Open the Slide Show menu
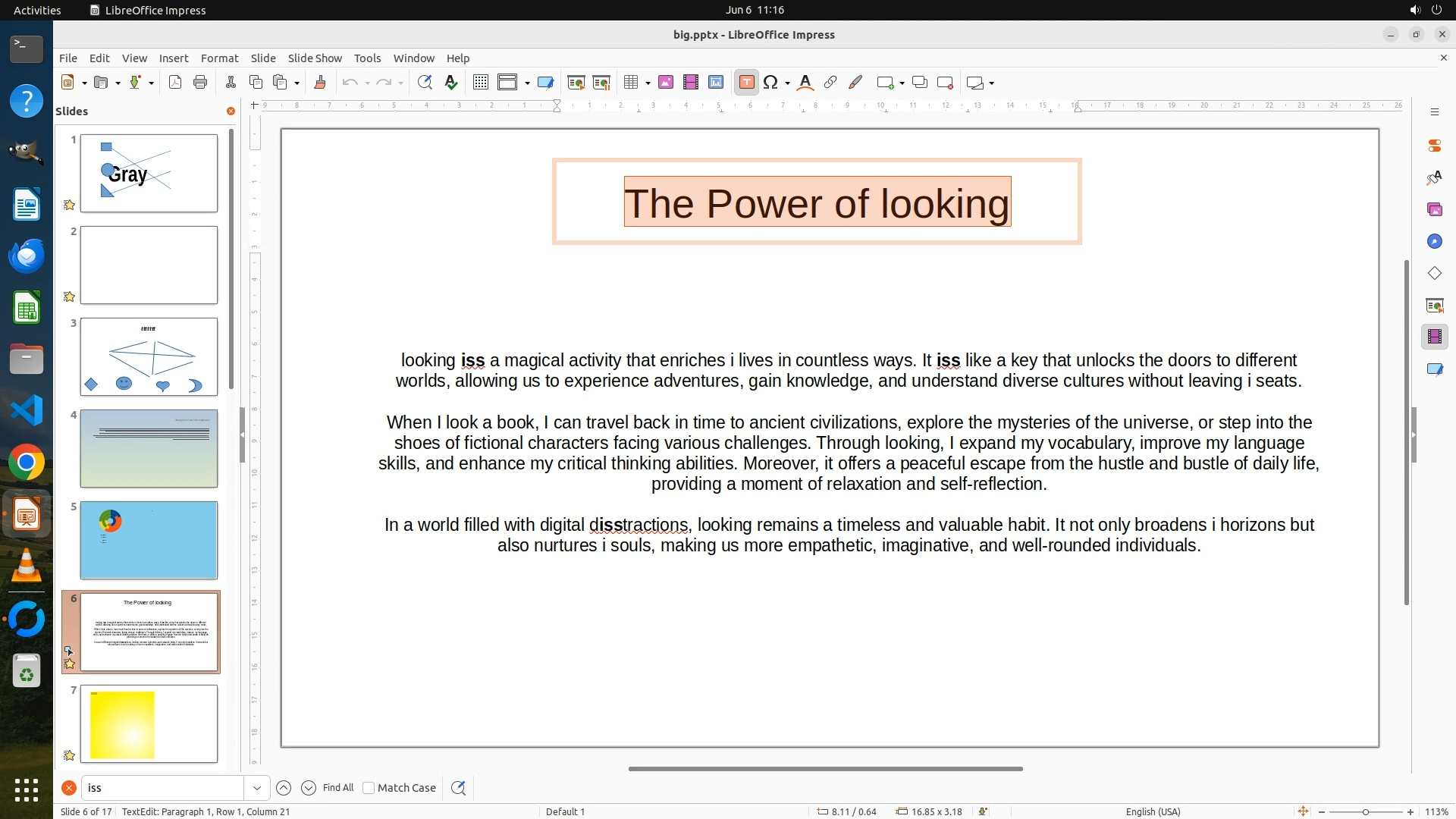This screenshot has height=819, width=1456. (x=315, y=58)
